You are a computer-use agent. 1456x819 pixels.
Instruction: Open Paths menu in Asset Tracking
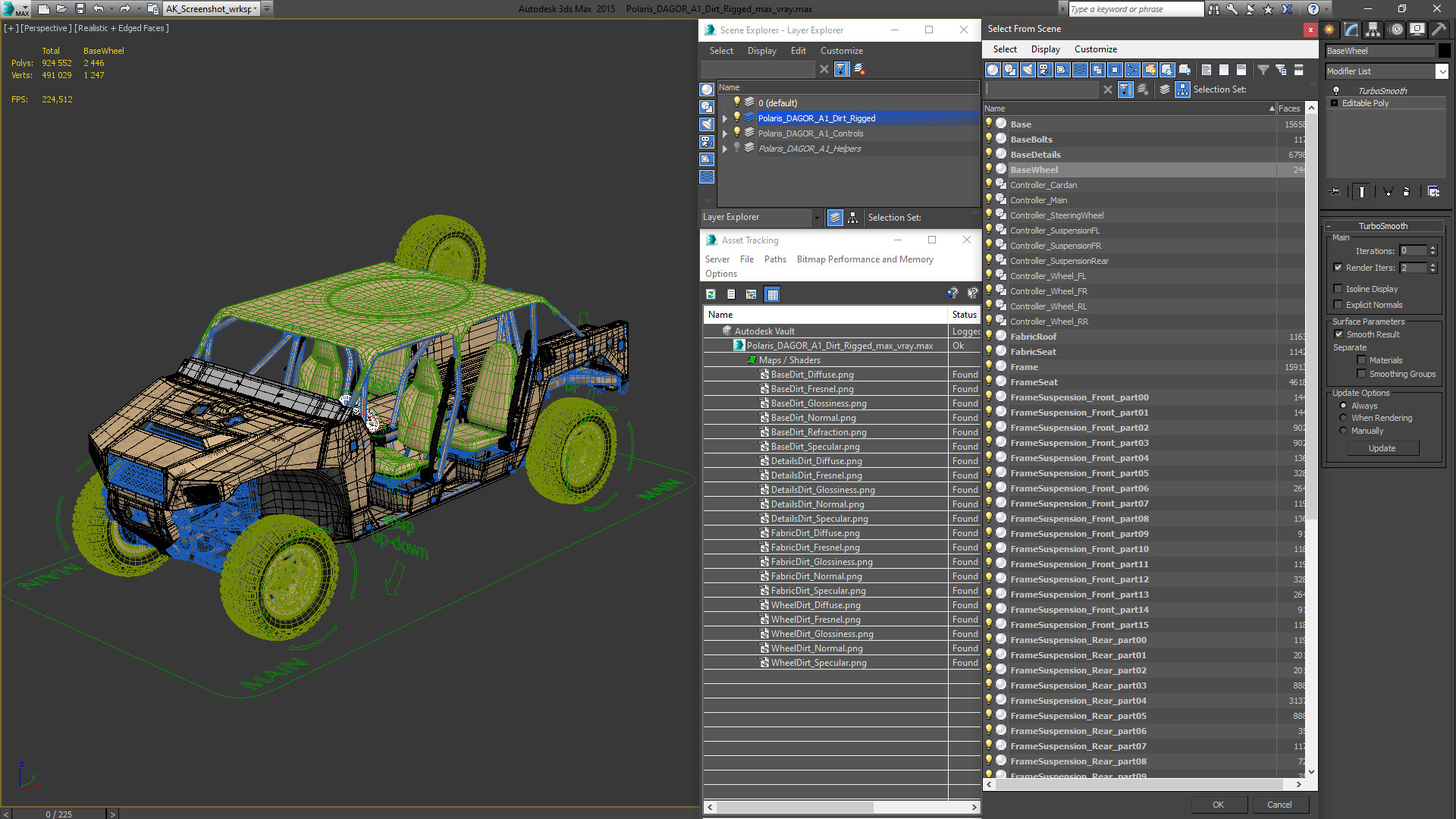(x=775, y=259)
